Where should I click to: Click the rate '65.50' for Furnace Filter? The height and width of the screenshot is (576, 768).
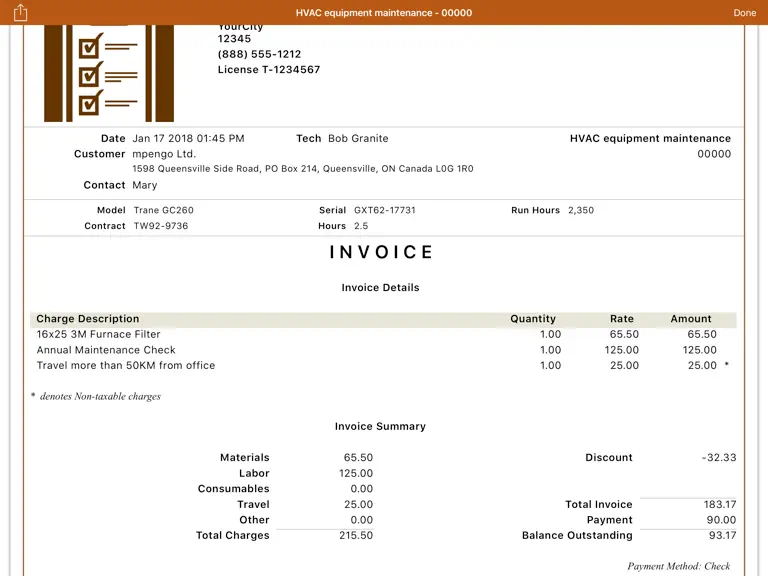click(x=624, y=334)
